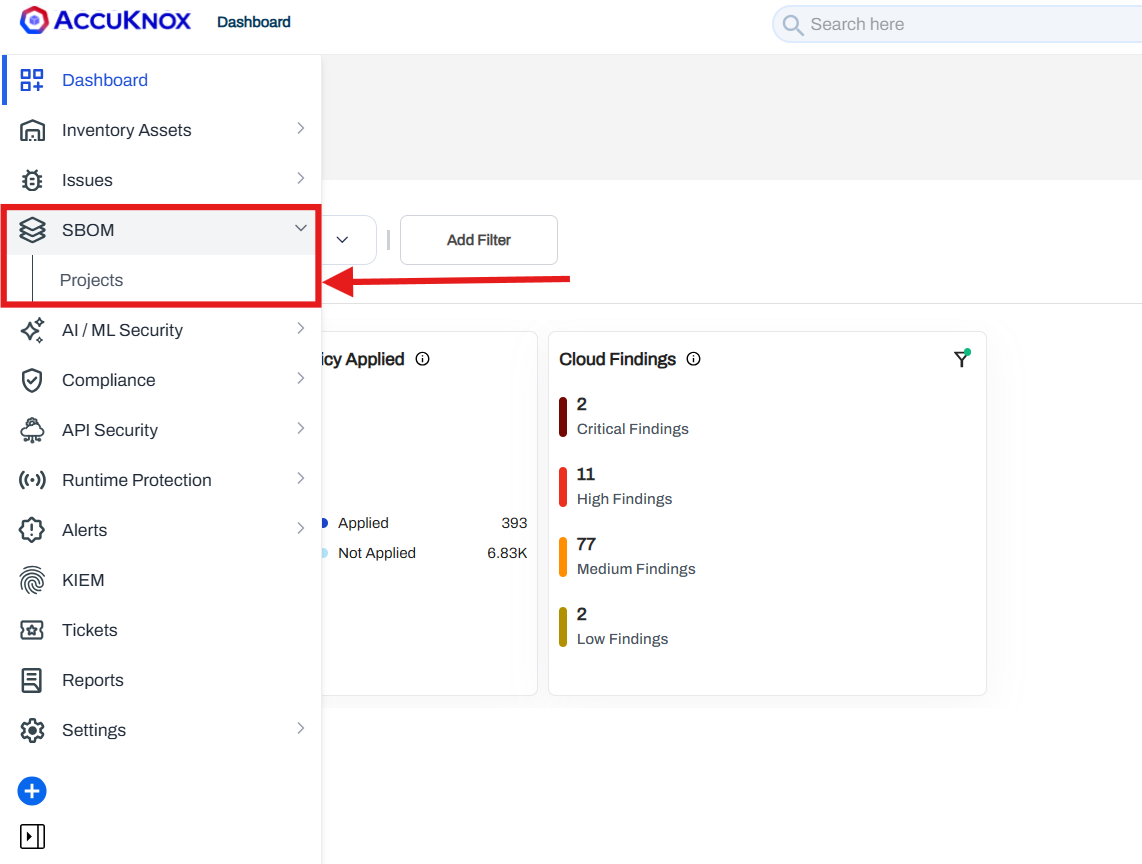The image size is (1142, 864).
Task: Show info for Policy Applied widget
Action: 422,358
